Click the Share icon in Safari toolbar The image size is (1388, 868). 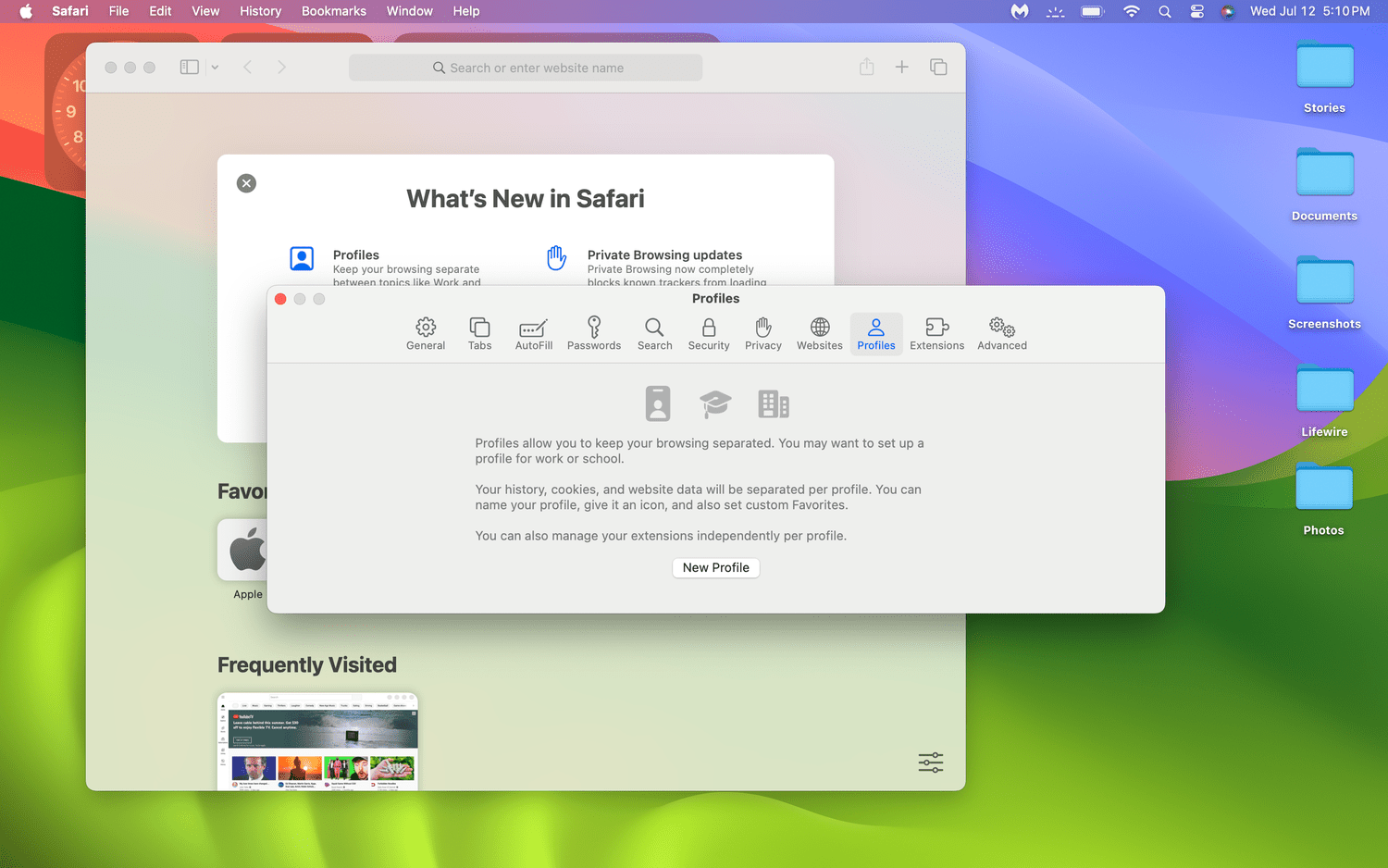coord(866,67)
